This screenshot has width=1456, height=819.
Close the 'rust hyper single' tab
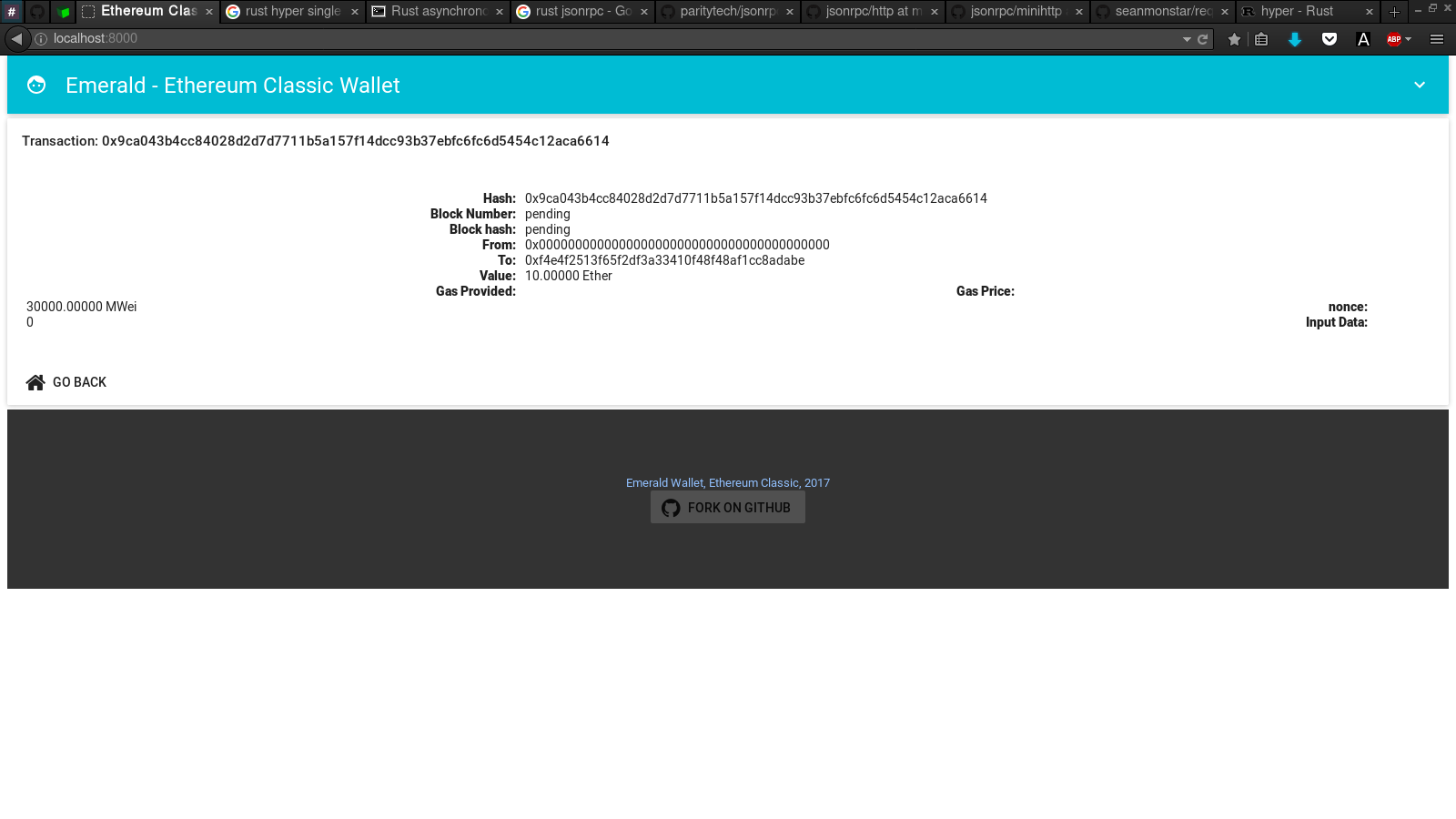pyautogui.click(x=355, y=12)
